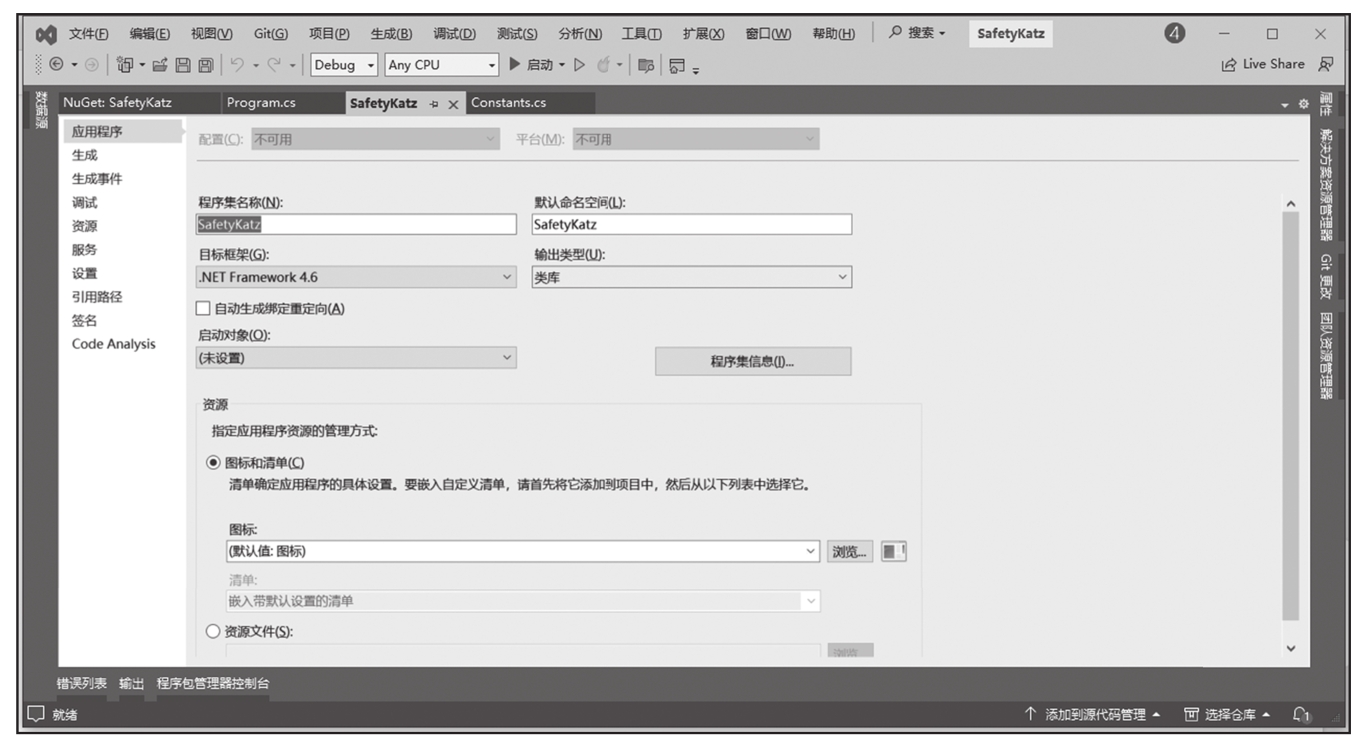Click the Visual Studio logo icon
Image resolution: width=1368 pixels, height=746 pixels.
[46, 35]
